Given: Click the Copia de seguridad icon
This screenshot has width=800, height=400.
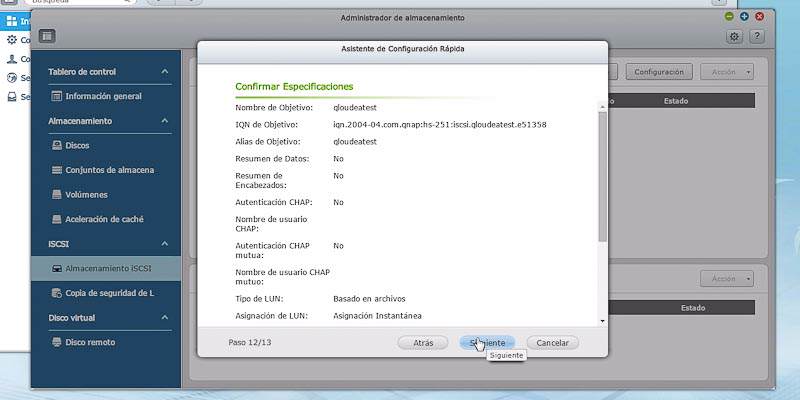Looking at the screenshot, I should coord(57,293).
